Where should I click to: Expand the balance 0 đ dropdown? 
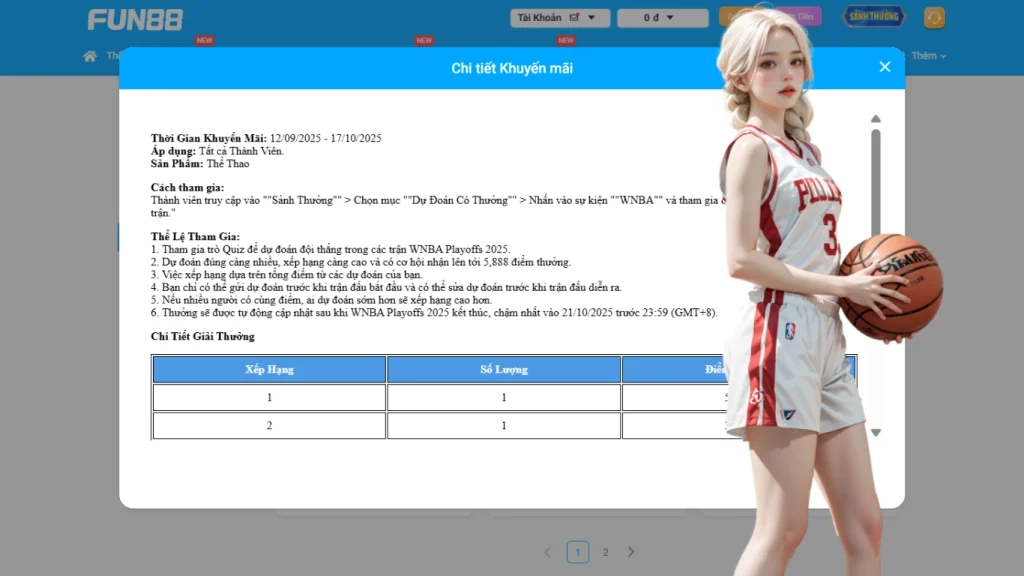pos(661,18)
